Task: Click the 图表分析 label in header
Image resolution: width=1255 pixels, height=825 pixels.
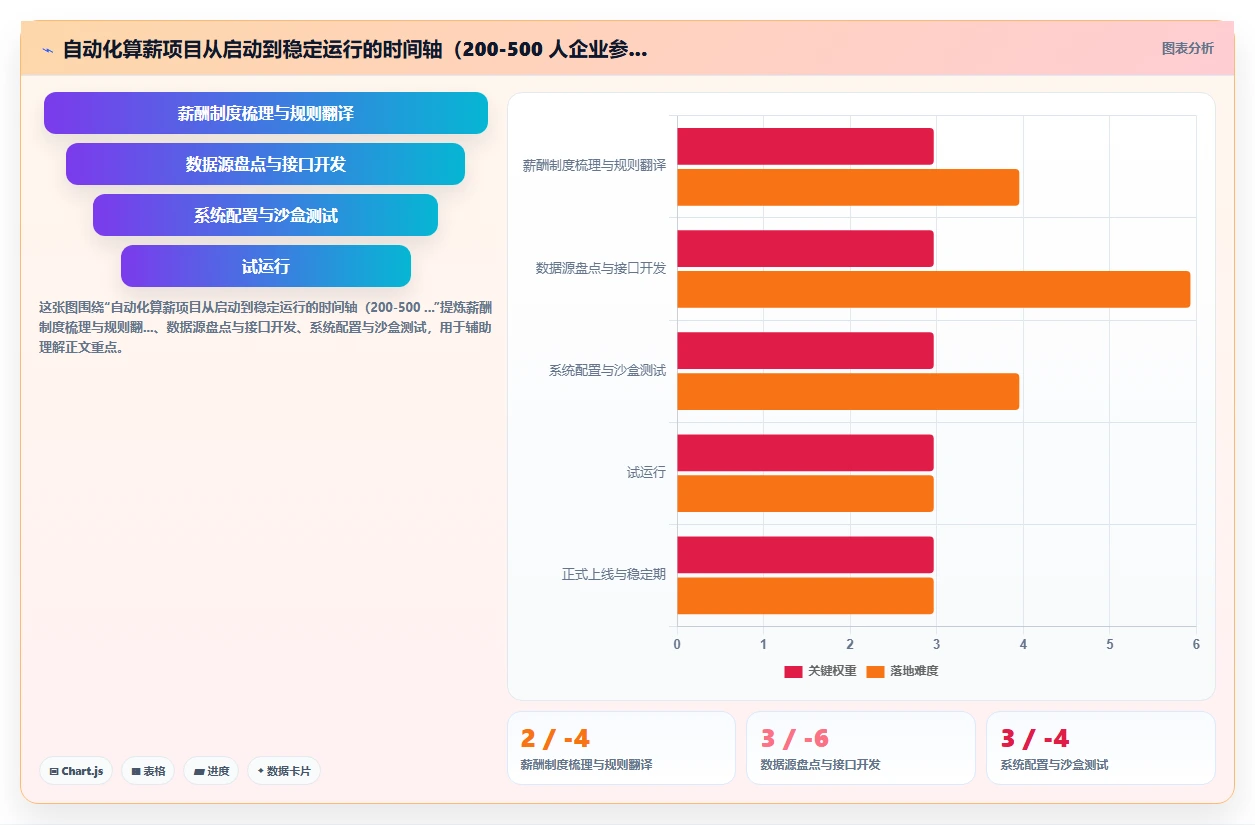Action: tap(1187, 48)
